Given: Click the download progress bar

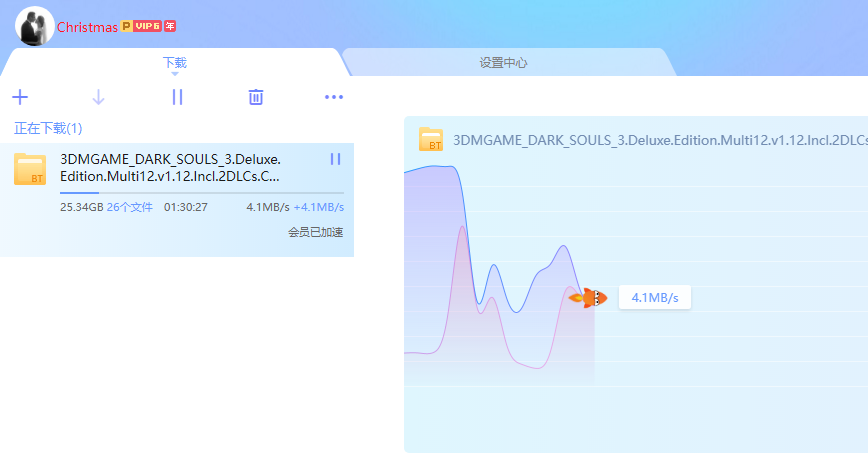Looking at the screenshot, I should point(202,193).
